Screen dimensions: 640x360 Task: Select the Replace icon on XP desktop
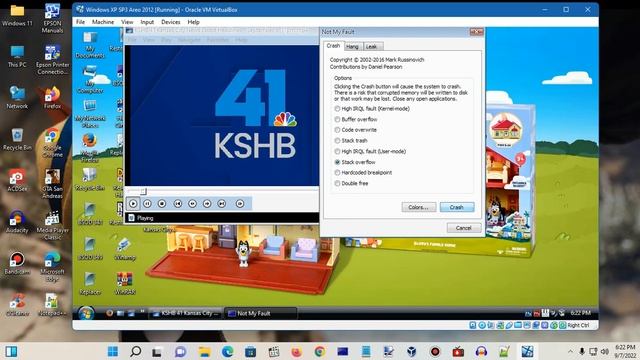(90, 284)
